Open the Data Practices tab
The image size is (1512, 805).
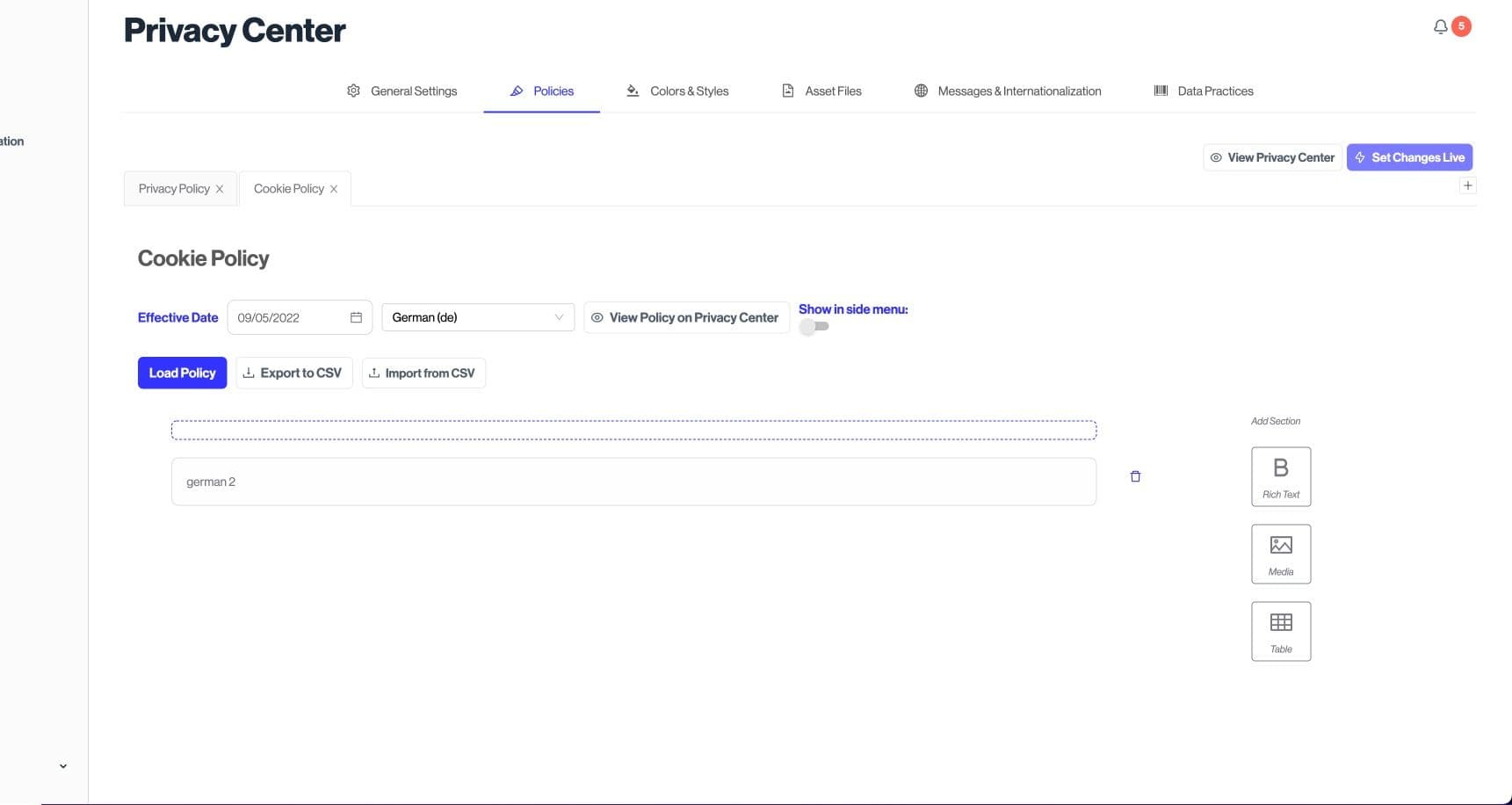[x=1203, y=91]
